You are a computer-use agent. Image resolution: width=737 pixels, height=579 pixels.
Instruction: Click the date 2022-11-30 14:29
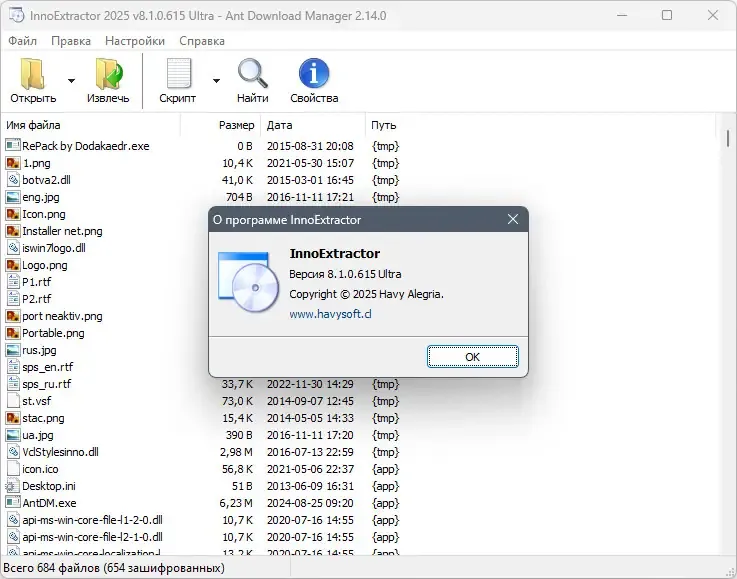click(x=310, y=384)
